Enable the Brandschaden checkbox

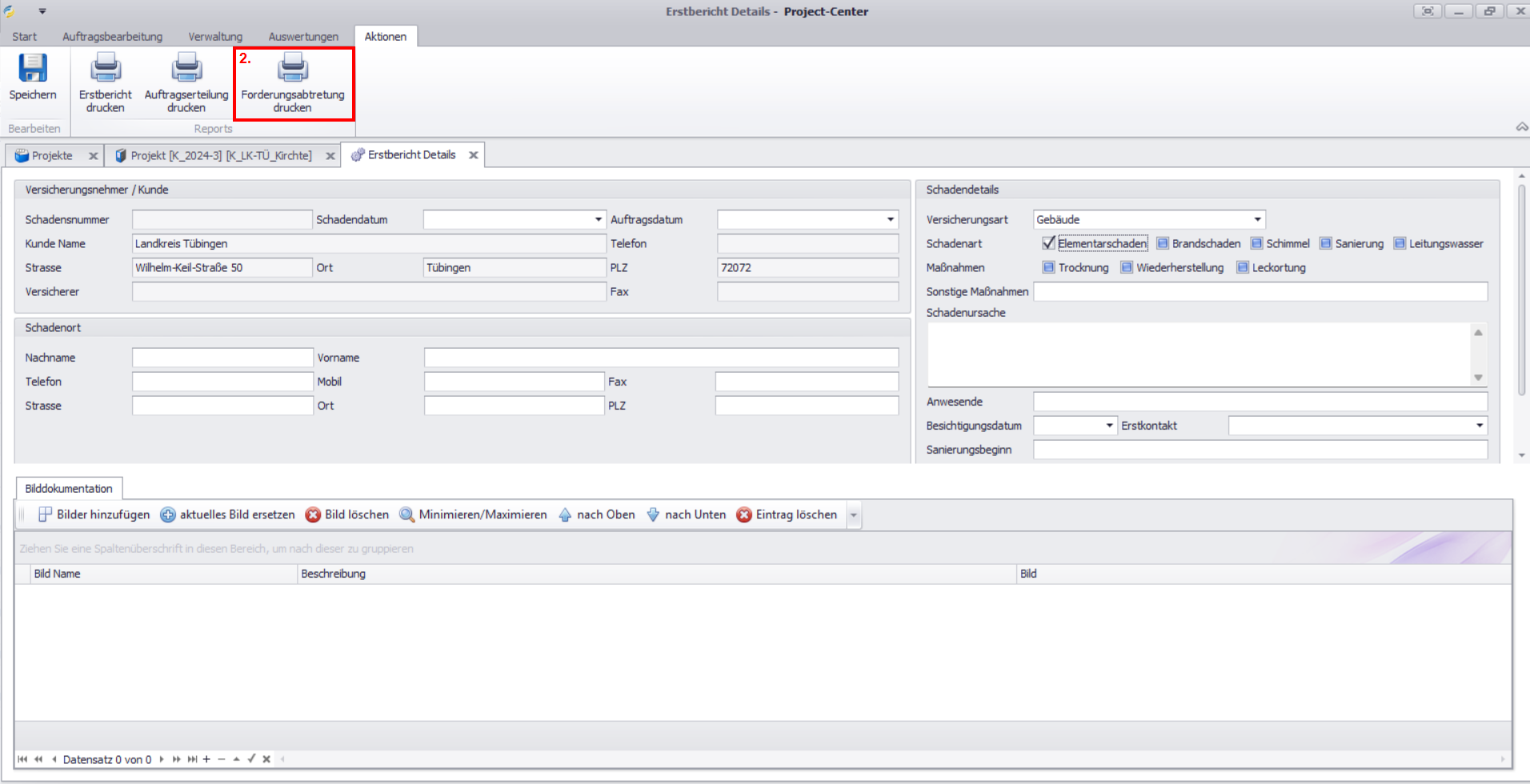pos(1163,243)
